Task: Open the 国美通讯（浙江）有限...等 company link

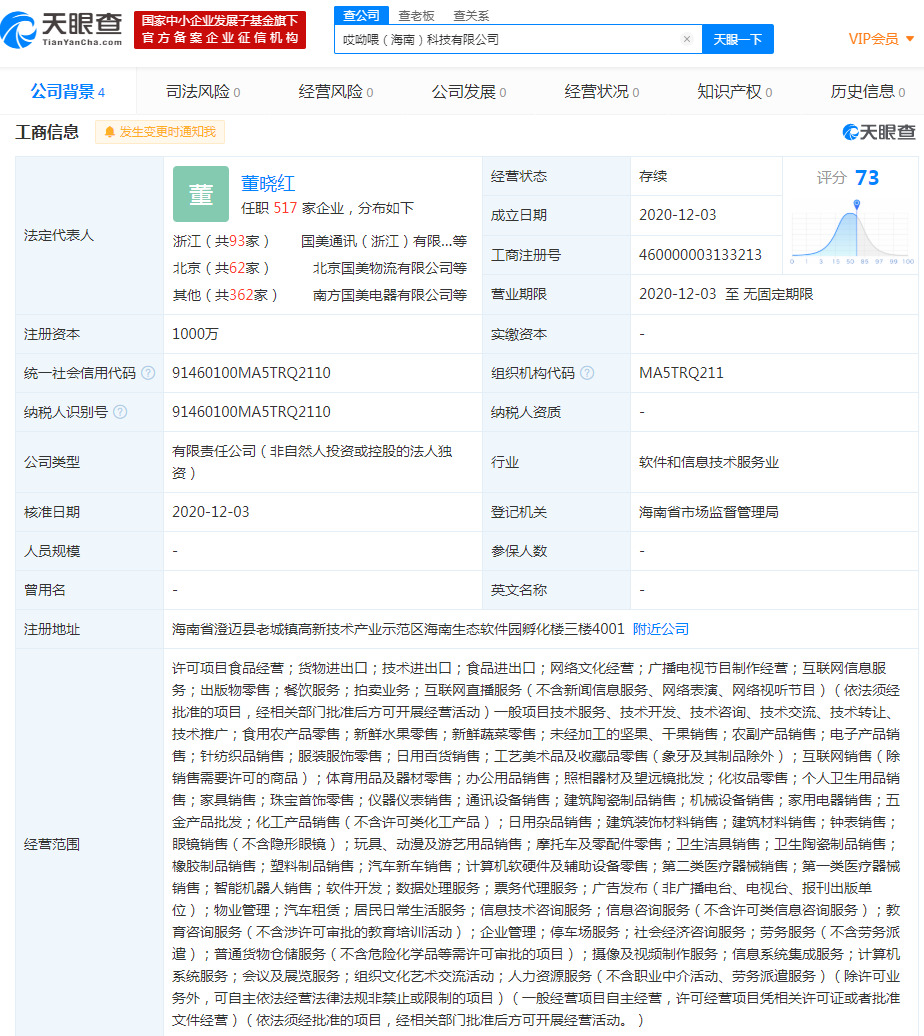Action: click(383, 241)
